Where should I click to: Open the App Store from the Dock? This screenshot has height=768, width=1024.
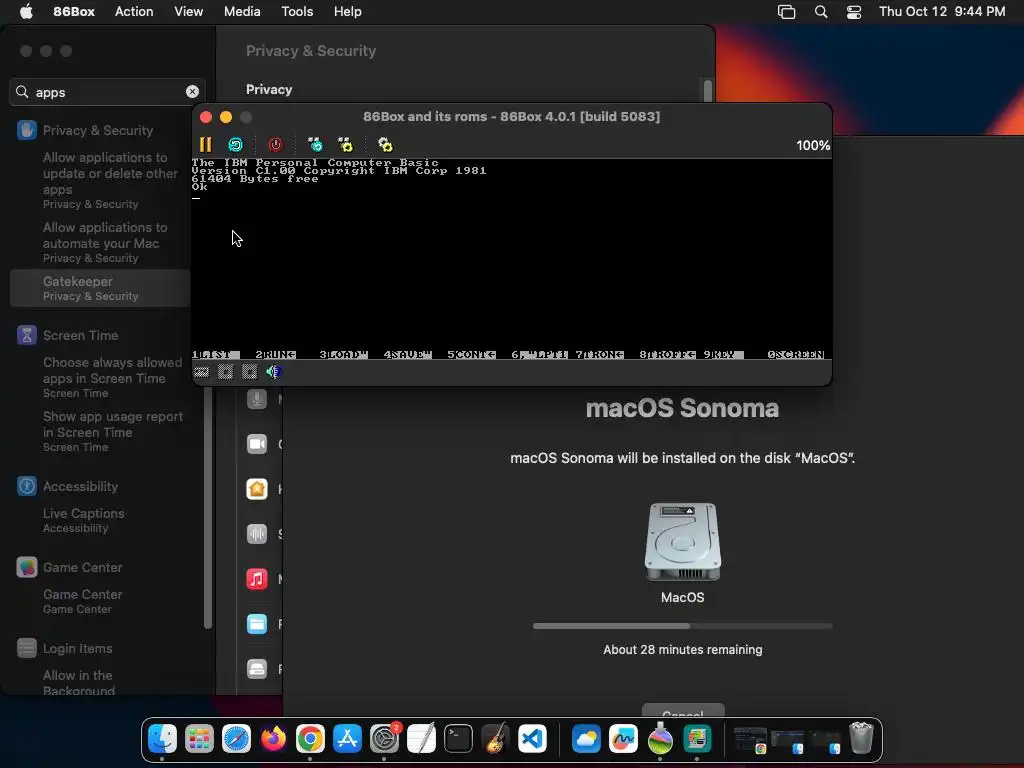click(x=347, y=739)
